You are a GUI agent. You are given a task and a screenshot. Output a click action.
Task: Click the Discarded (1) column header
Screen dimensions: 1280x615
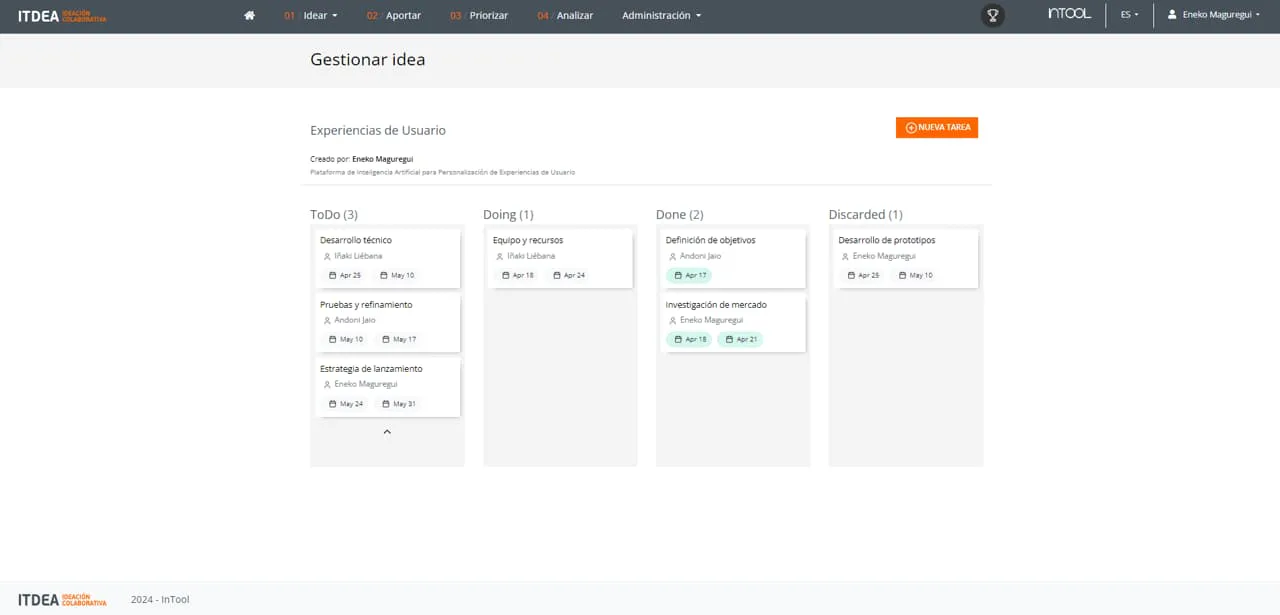click(866, 214)
